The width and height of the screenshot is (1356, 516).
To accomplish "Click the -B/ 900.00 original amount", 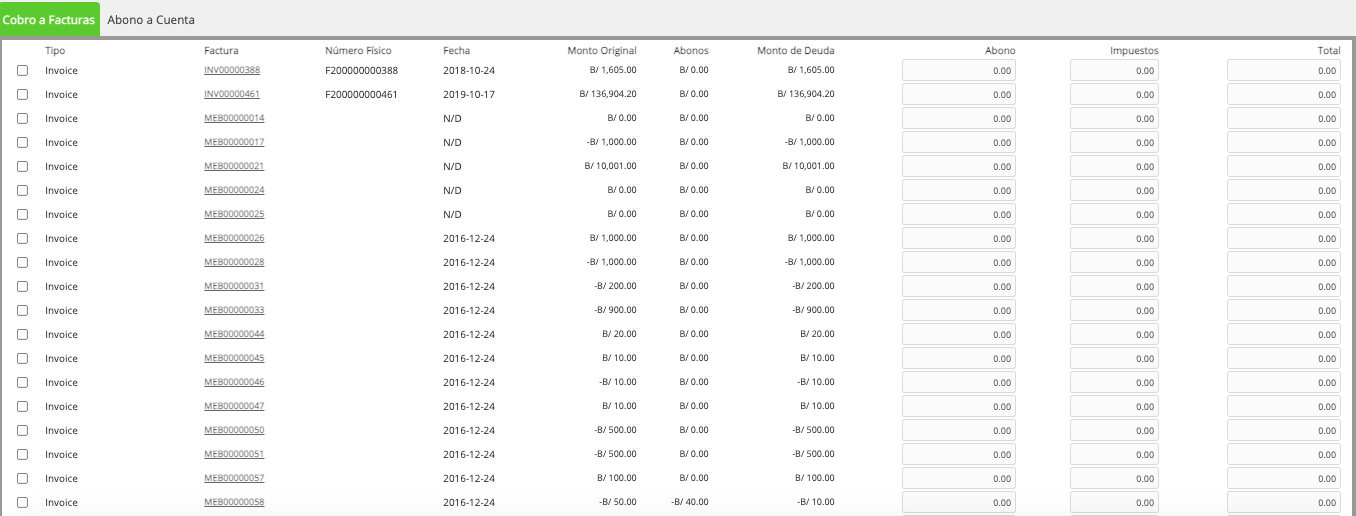I will tap(614, 310).
